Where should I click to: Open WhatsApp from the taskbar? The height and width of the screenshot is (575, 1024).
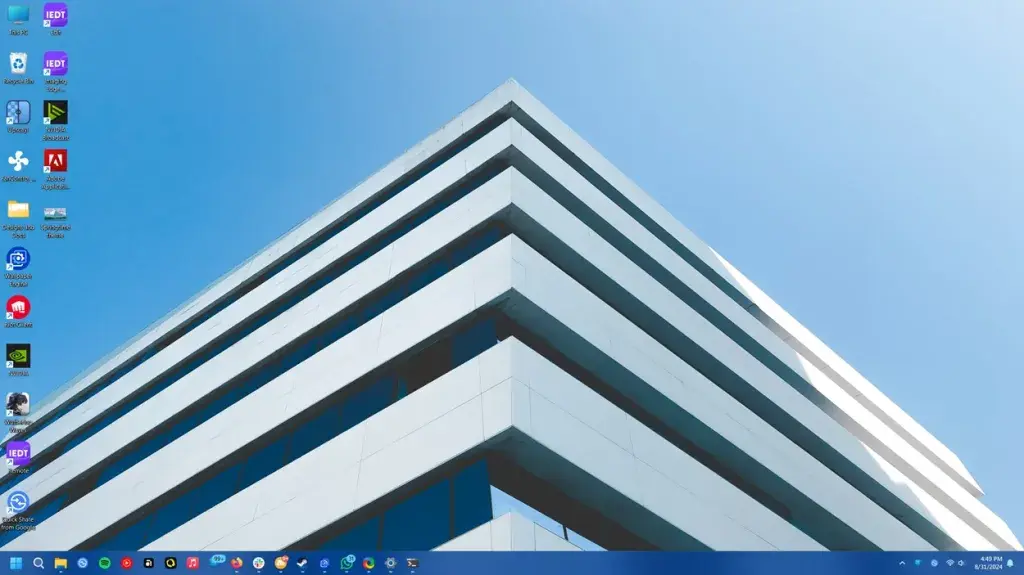pos(346,563)
